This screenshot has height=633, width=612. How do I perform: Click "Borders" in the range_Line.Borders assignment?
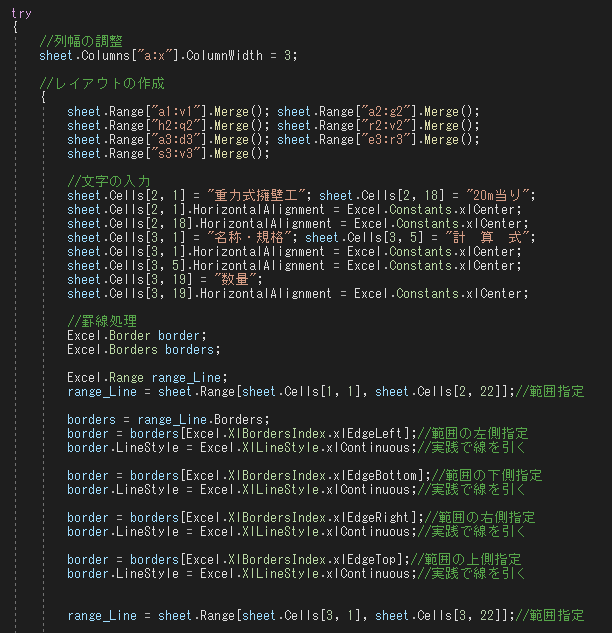238,419
